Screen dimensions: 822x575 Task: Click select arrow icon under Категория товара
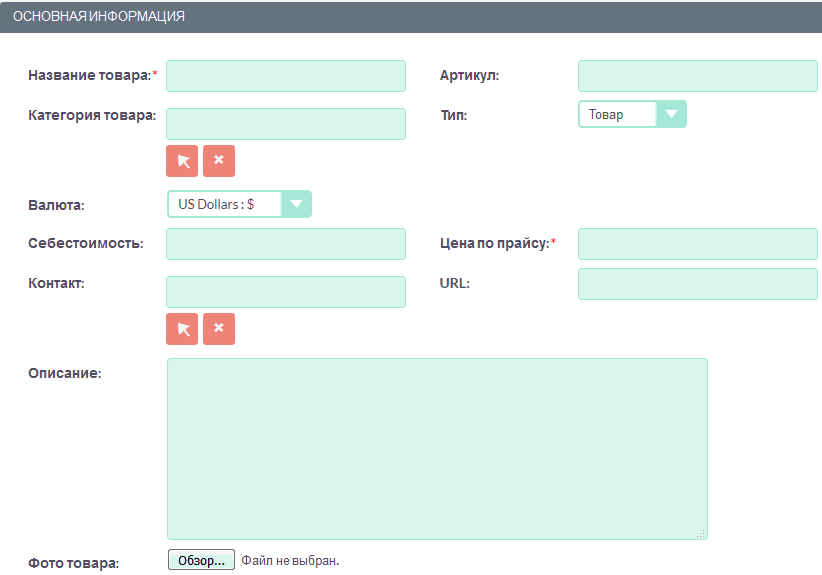pos(182,161)
